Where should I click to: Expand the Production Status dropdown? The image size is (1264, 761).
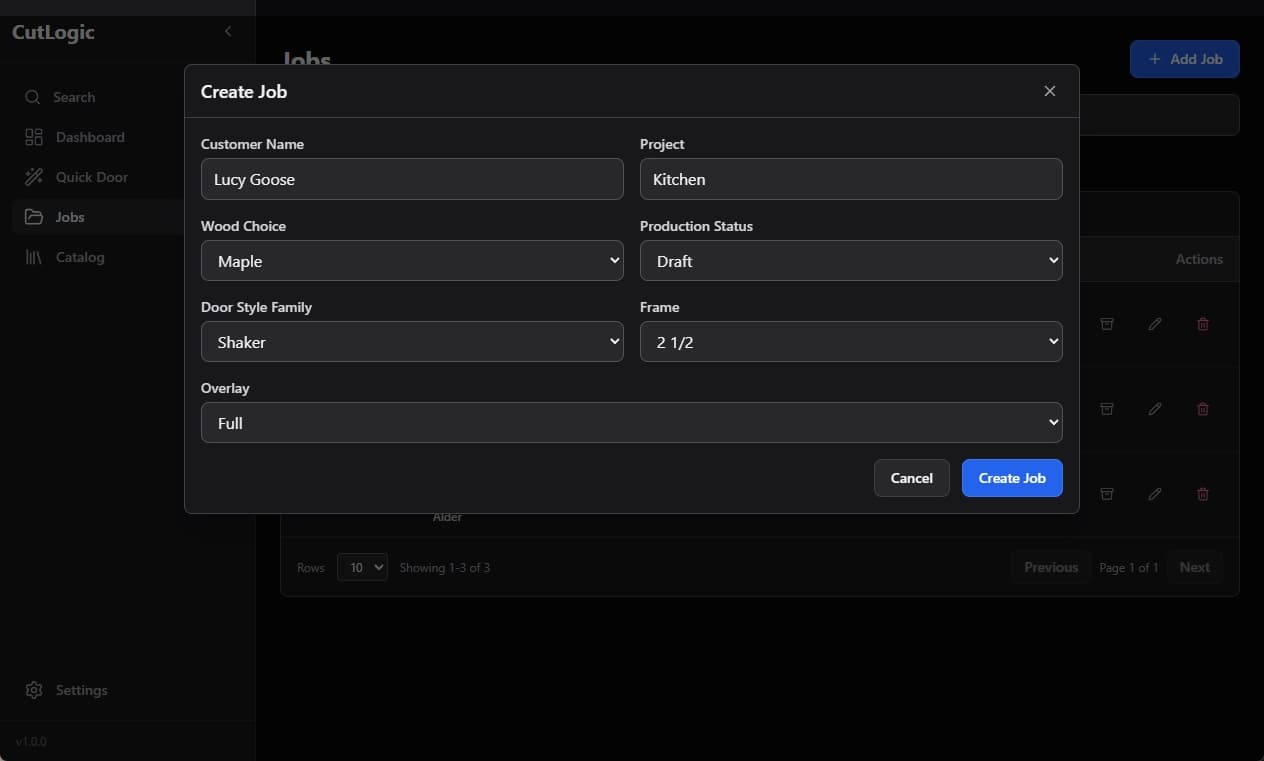[850, 260]
